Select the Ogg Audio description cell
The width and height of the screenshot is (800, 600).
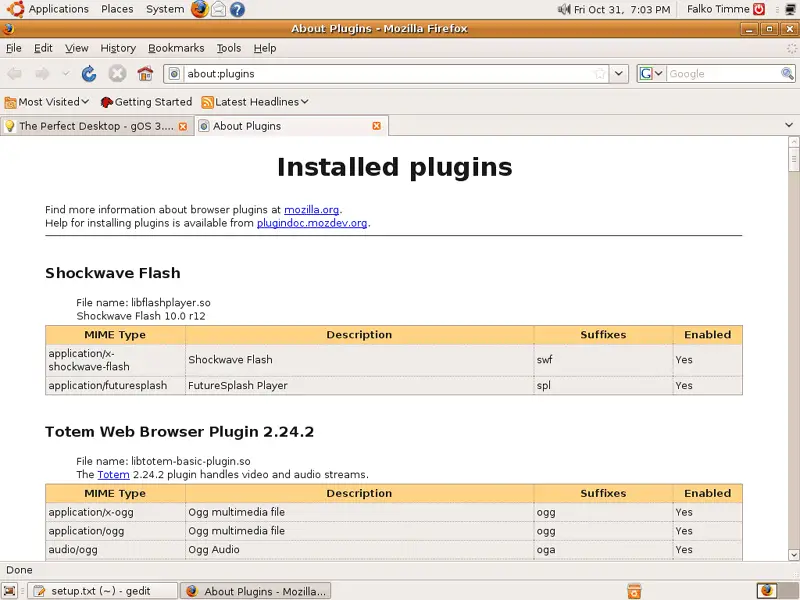point(360,549)
